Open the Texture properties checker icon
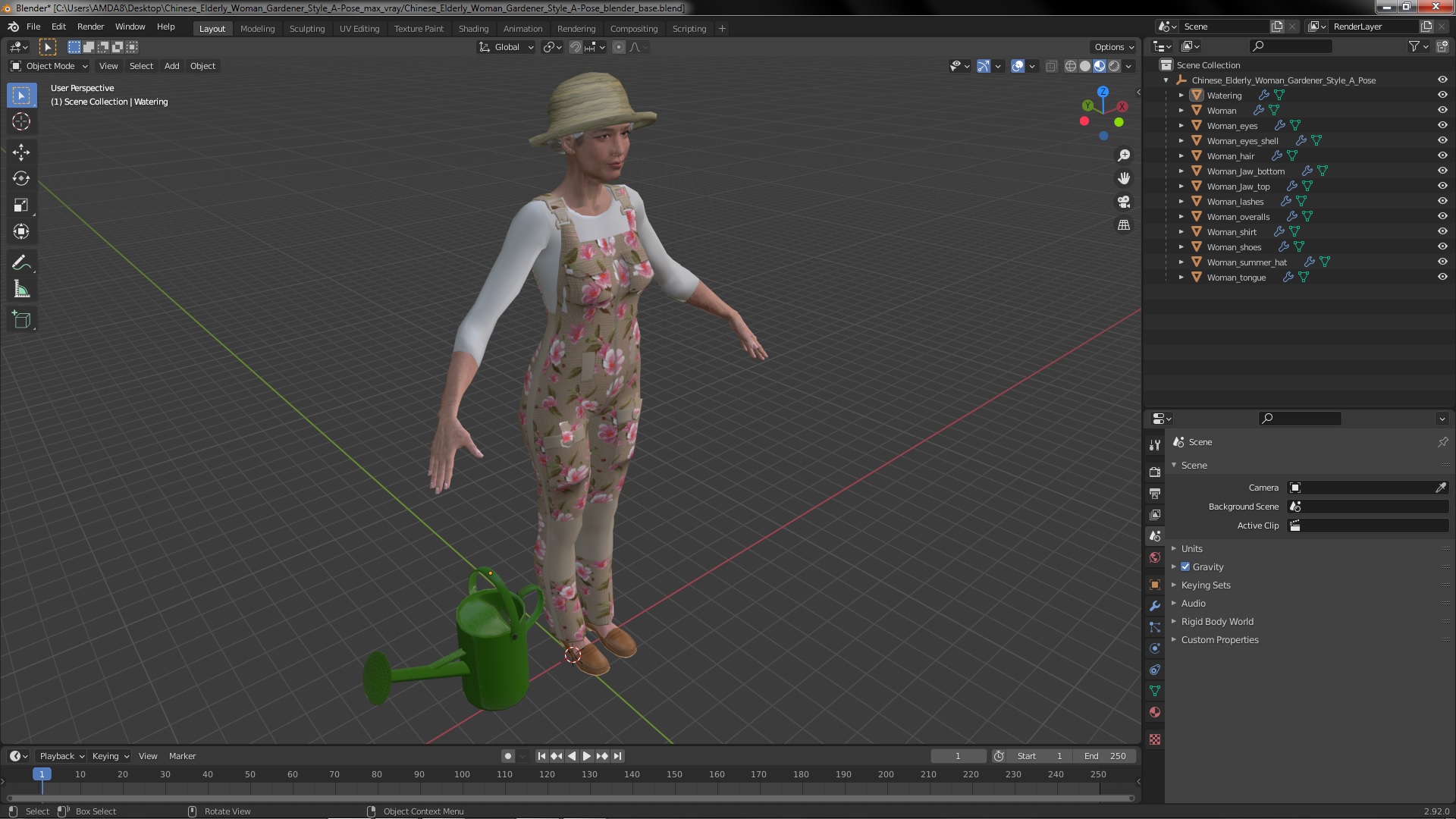 [x=1155, y=739]
